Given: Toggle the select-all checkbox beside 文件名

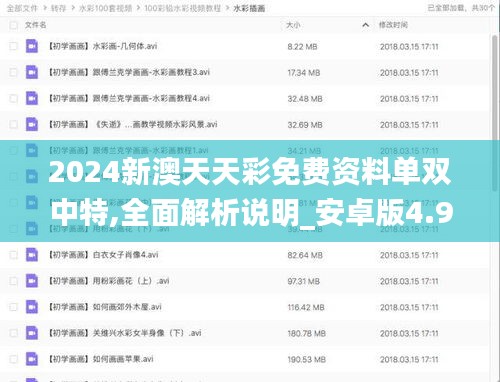Looking at the screenshot, I should click(x=13, y=25).
